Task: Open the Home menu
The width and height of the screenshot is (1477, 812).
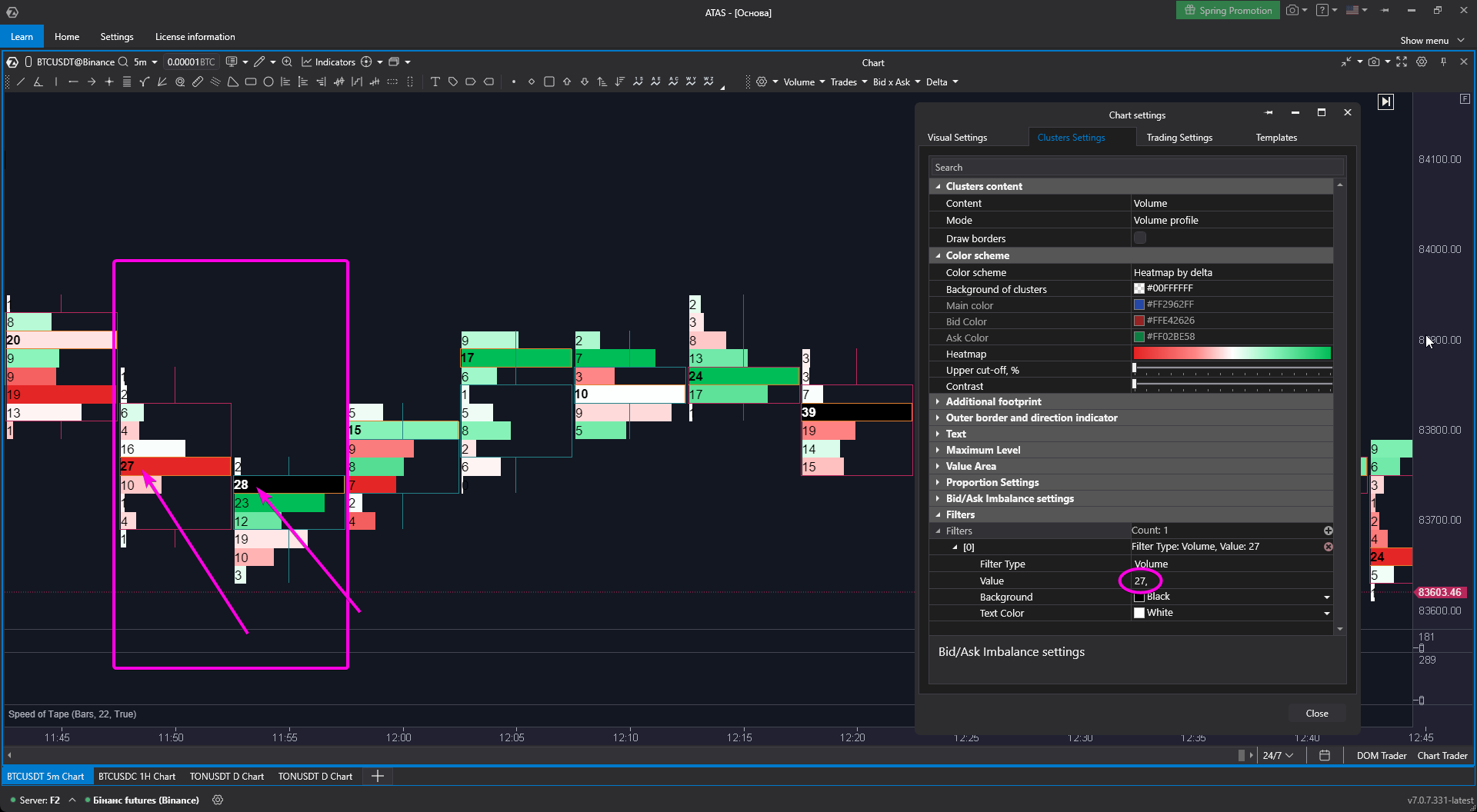Action: pos(67,36)
